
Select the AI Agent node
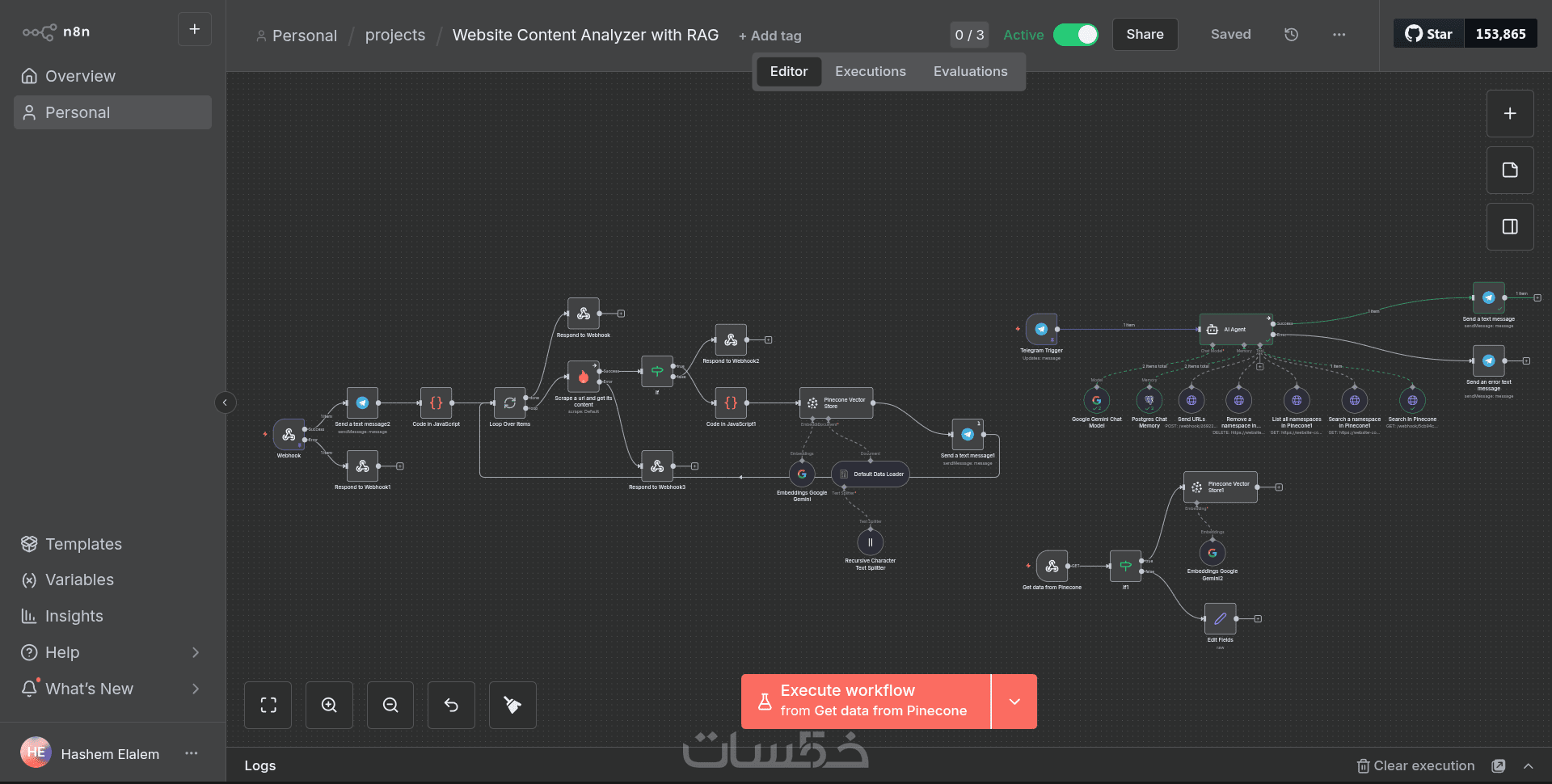click(1236, 329)
